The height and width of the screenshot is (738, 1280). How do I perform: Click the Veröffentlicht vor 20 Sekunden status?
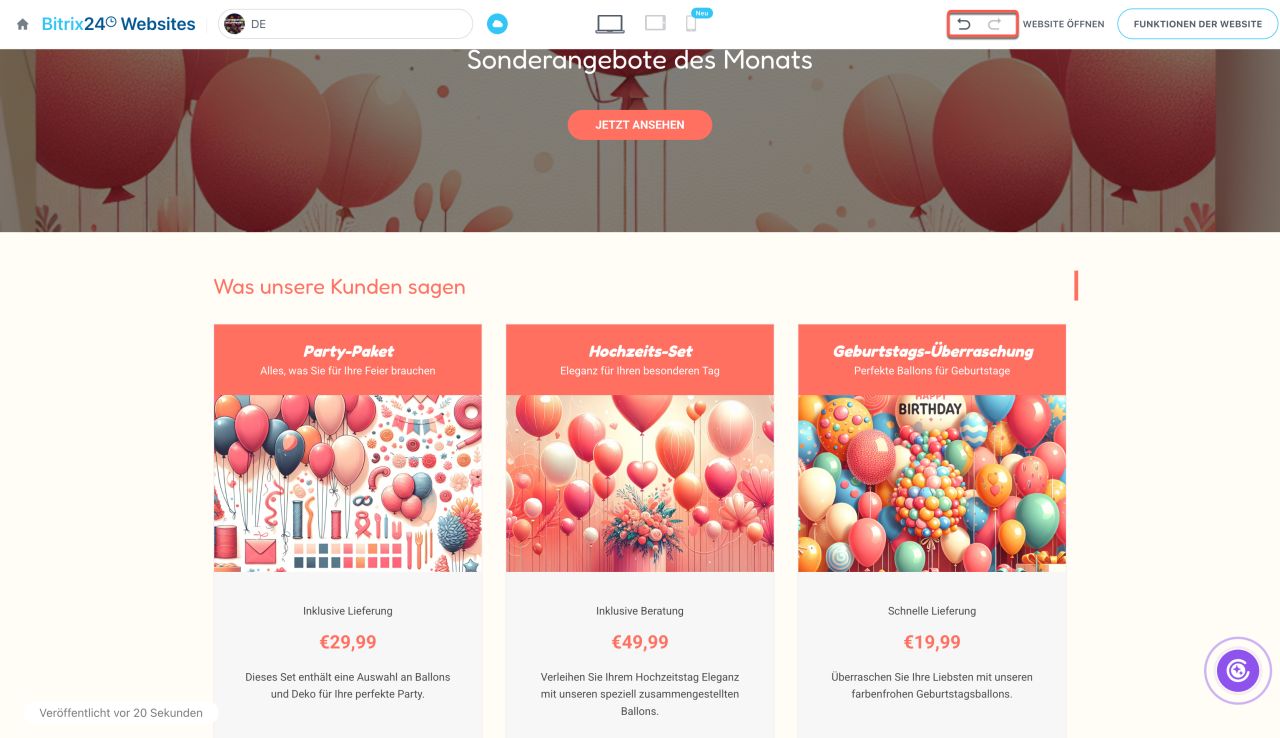(121, 713)
